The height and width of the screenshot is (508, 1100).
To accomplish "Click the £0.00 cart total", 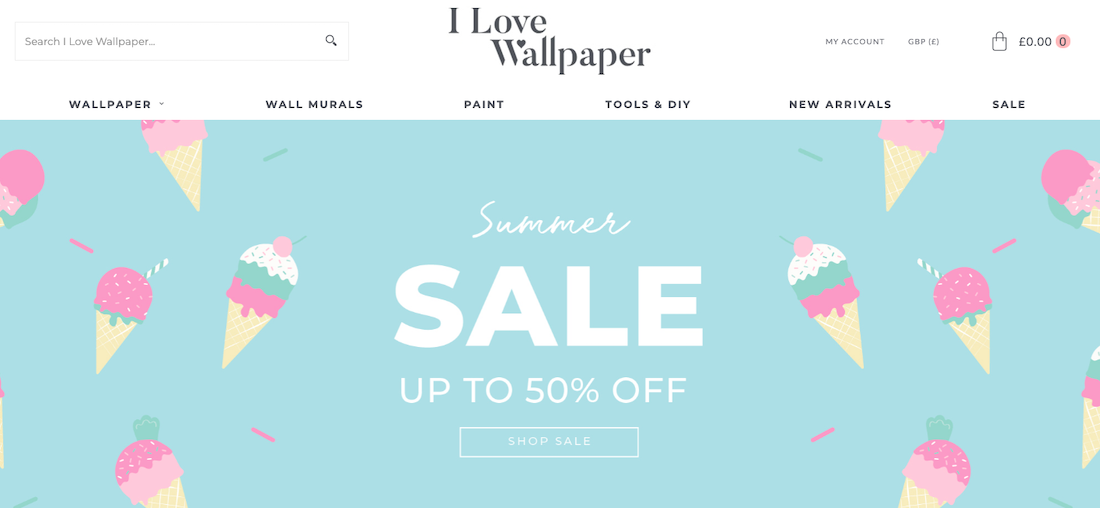I will point(1035,41).
